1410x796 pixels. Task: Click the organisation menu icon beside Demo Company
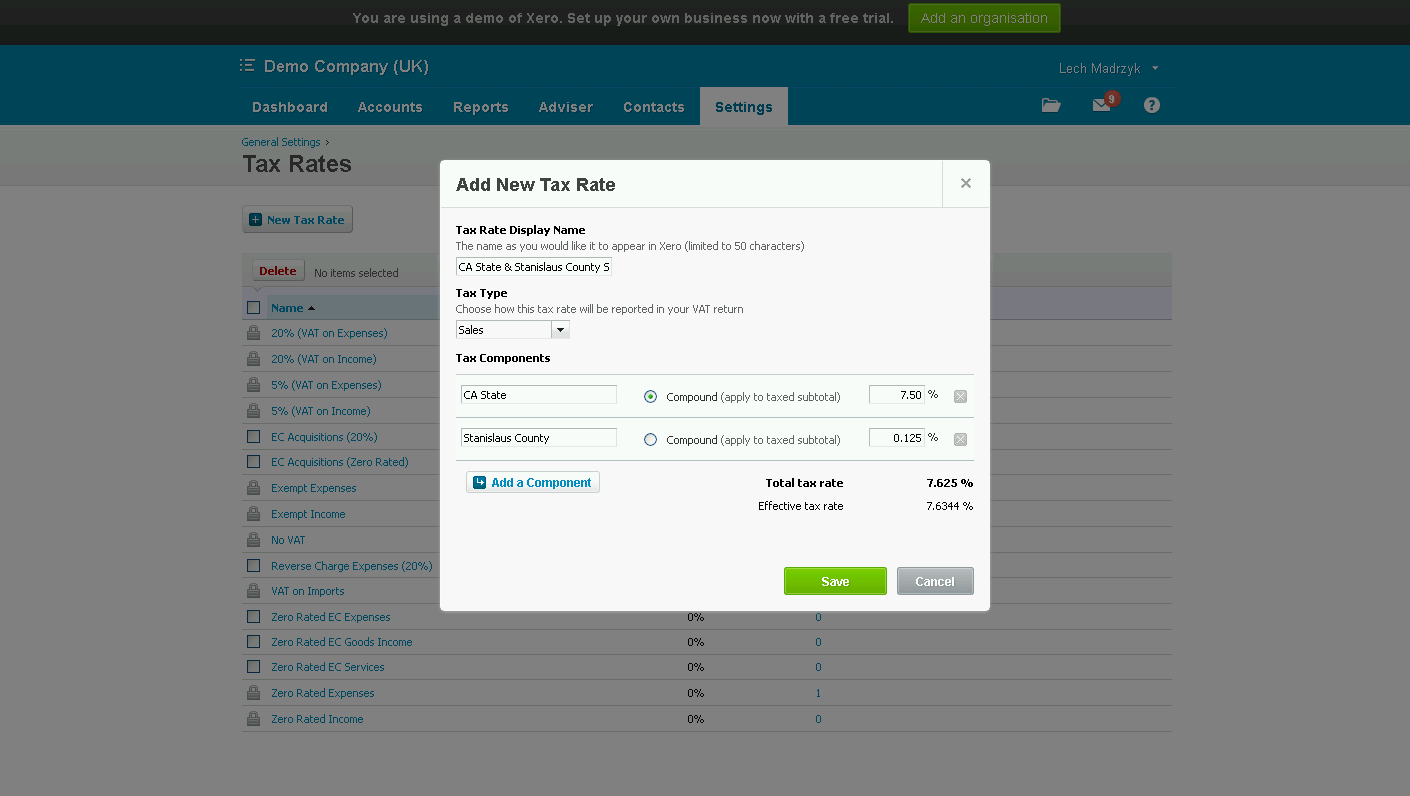(247, 66)
